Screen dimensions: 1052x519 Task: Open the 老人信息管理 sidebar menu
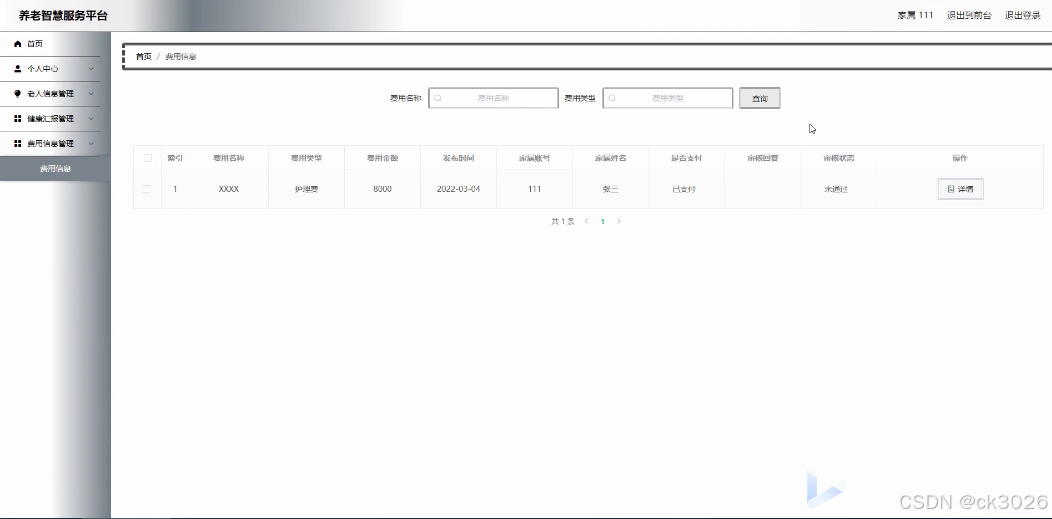click(50, 94)
